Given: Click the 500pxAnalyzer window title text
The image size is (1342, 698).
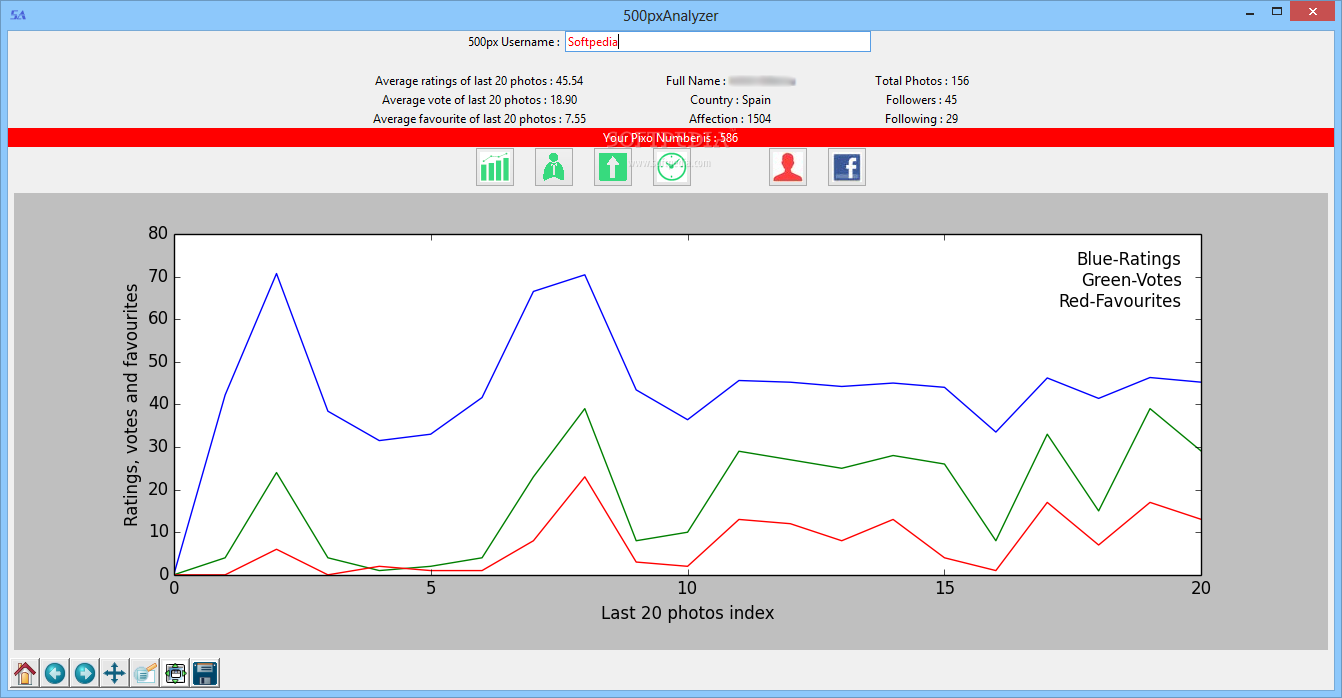Looking at the screenshot, I should pyautogui.click(x=670, y=15).
